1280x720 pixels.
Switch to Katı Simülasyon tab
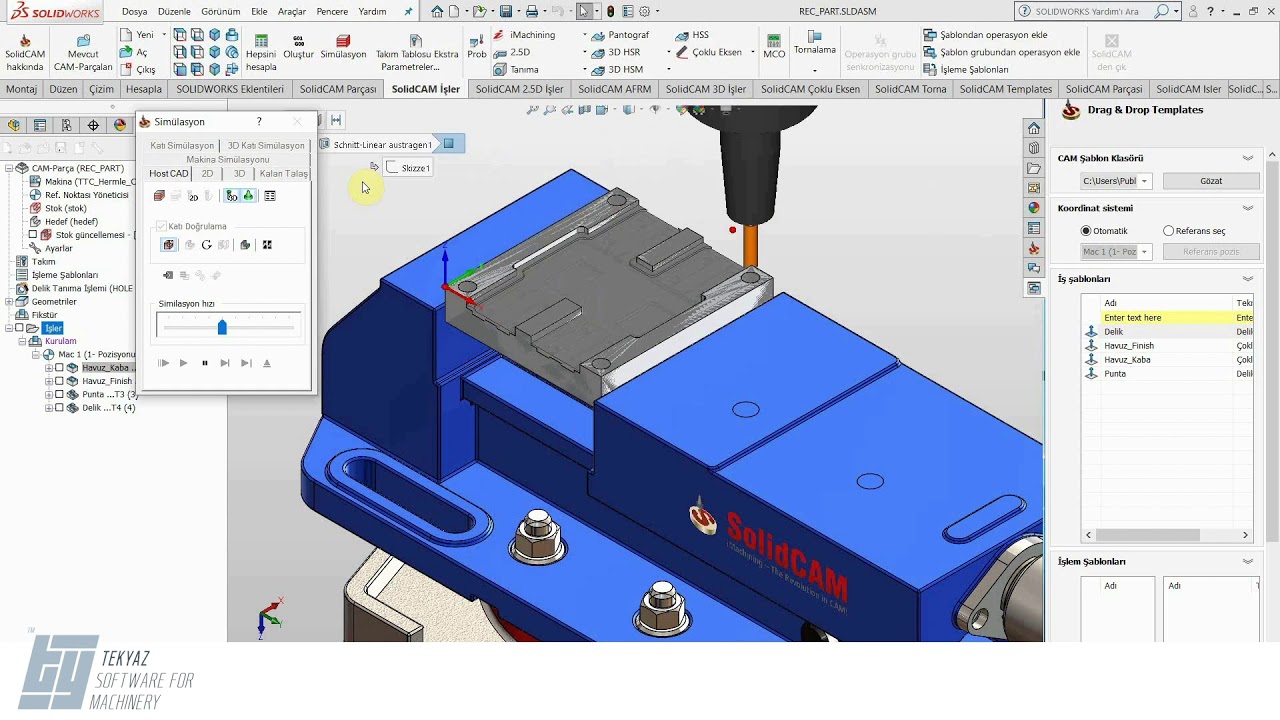[182, 146]
